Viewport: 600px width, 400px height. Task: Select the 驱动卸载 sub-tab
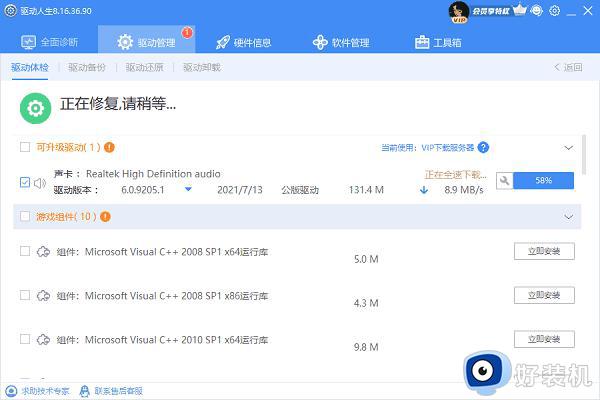pos(202,67)
